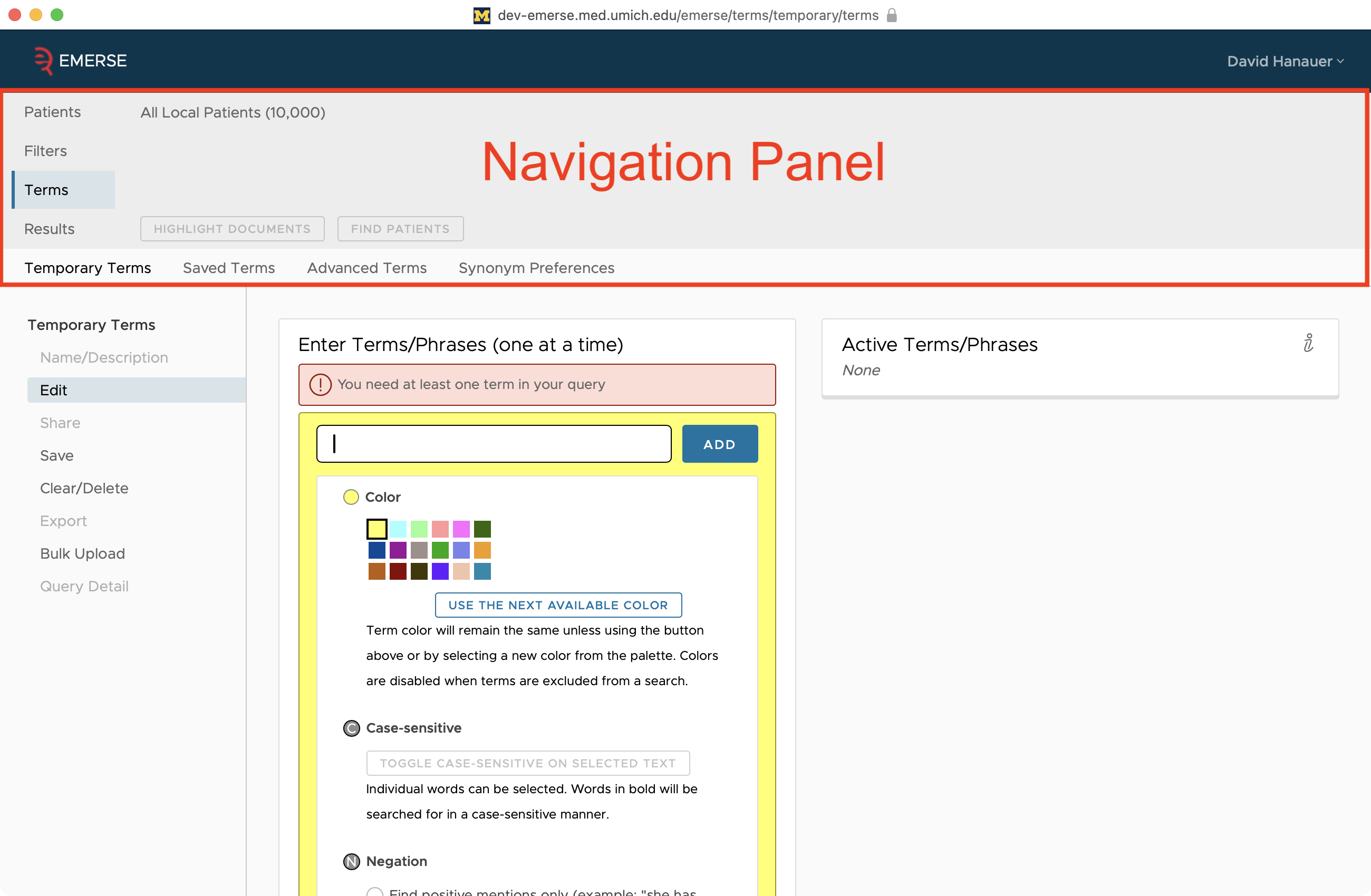Click Use The Next Available Color button

[x=558, y=605]
